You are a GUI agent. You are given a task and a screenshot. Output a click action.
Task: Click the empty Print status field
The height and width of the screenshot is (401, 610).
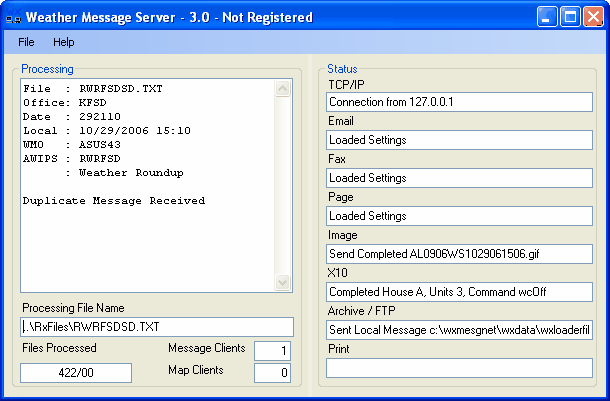[x=460, y=368]
